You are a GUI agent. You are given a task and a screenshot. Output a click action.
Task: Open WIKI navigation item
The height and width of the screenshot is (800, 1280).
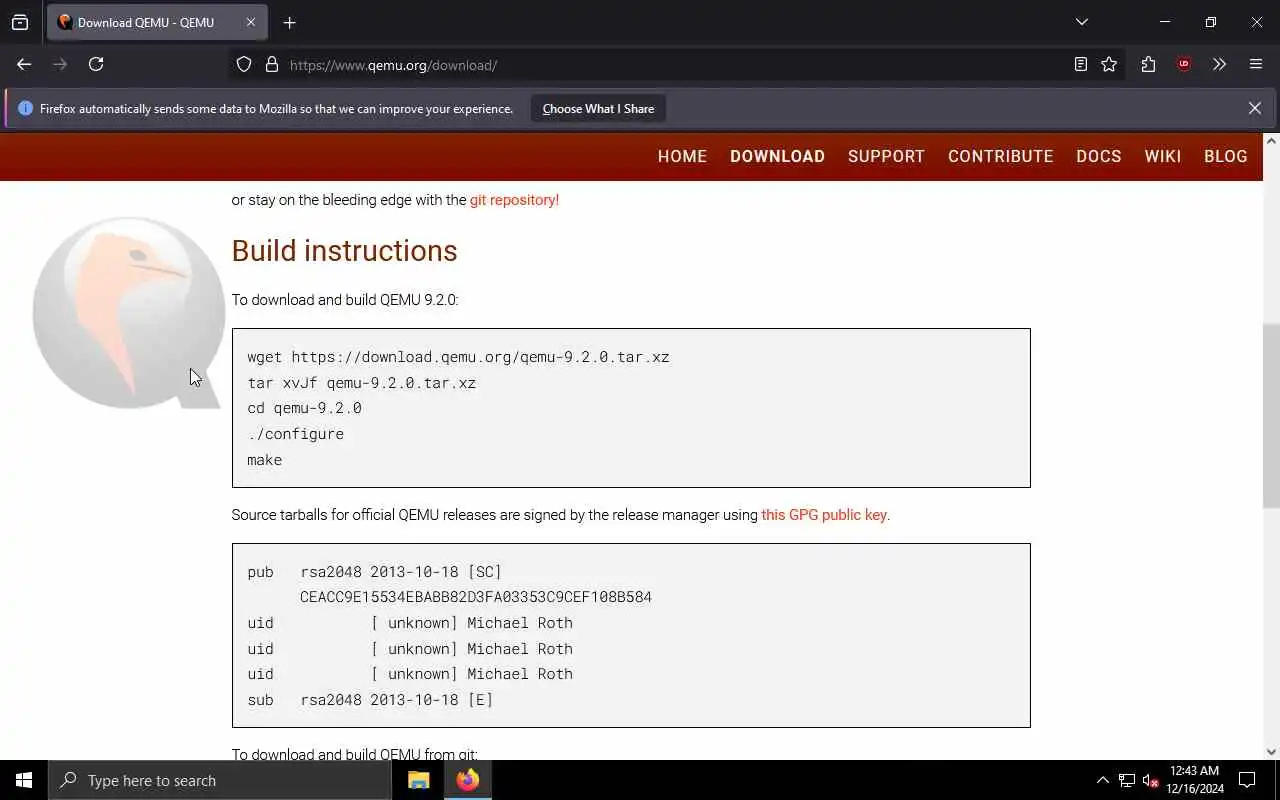click(x=1162, y=156)
